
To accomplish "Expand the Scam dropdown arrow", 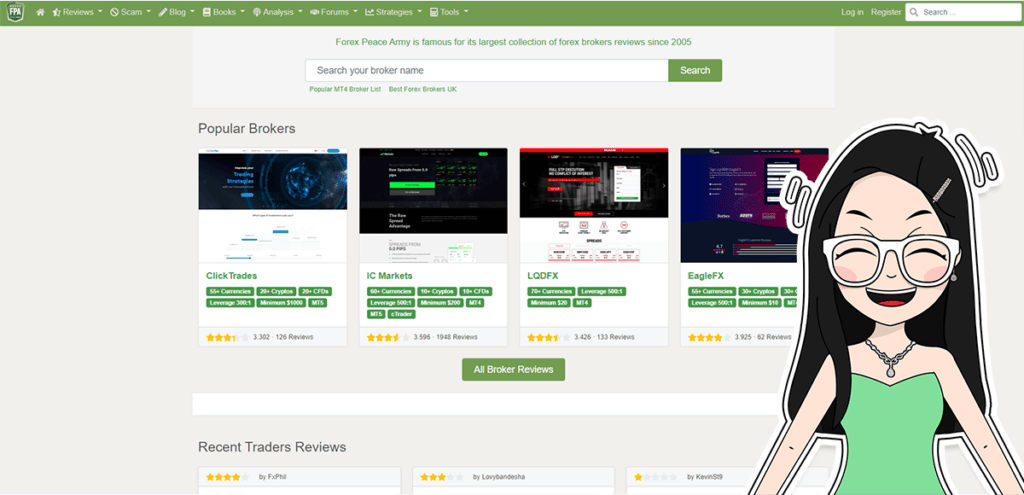I will click(x=149, y=12).
